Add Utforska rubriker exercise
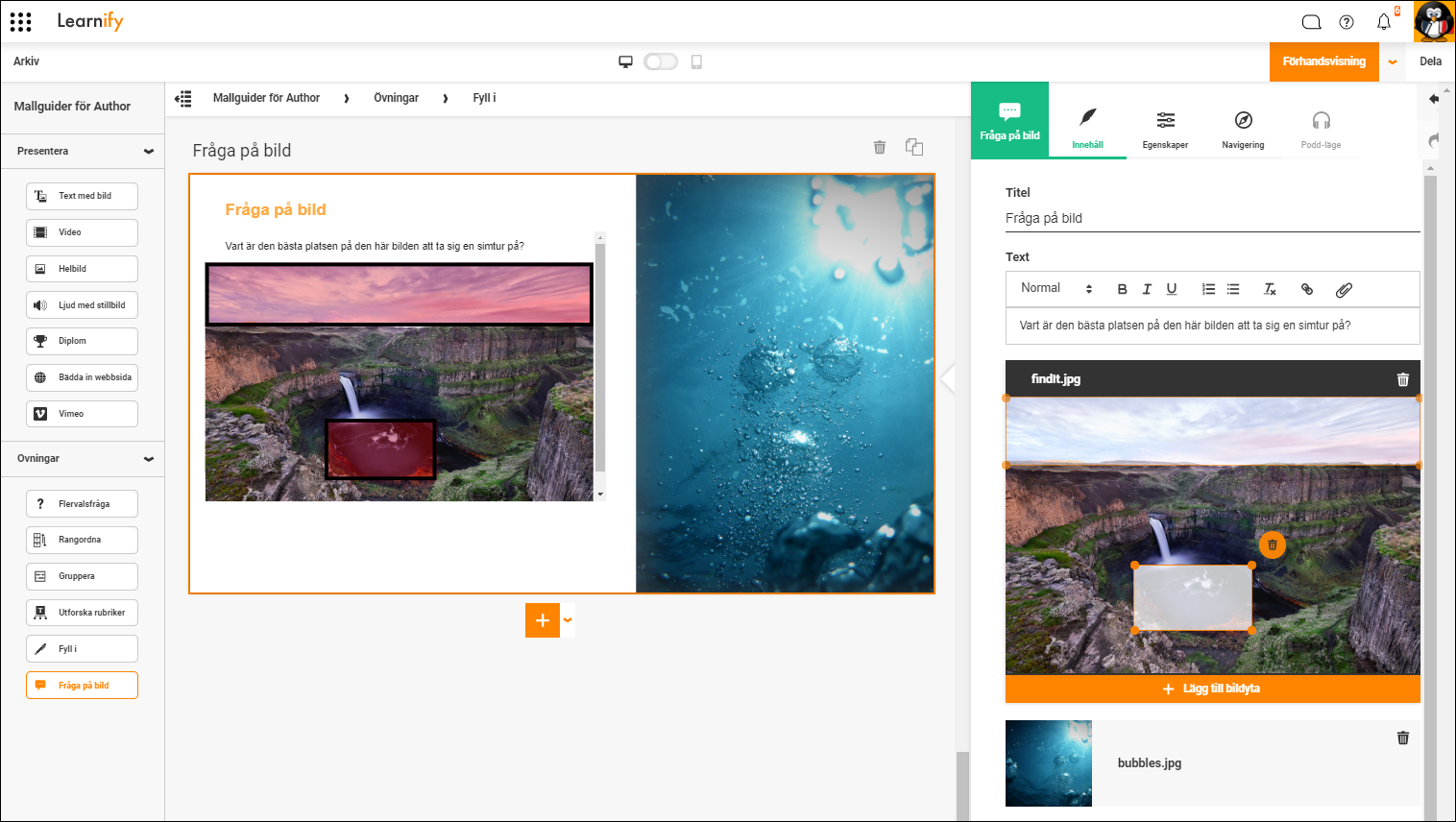Screen dimensions: 1456x822 82,613
